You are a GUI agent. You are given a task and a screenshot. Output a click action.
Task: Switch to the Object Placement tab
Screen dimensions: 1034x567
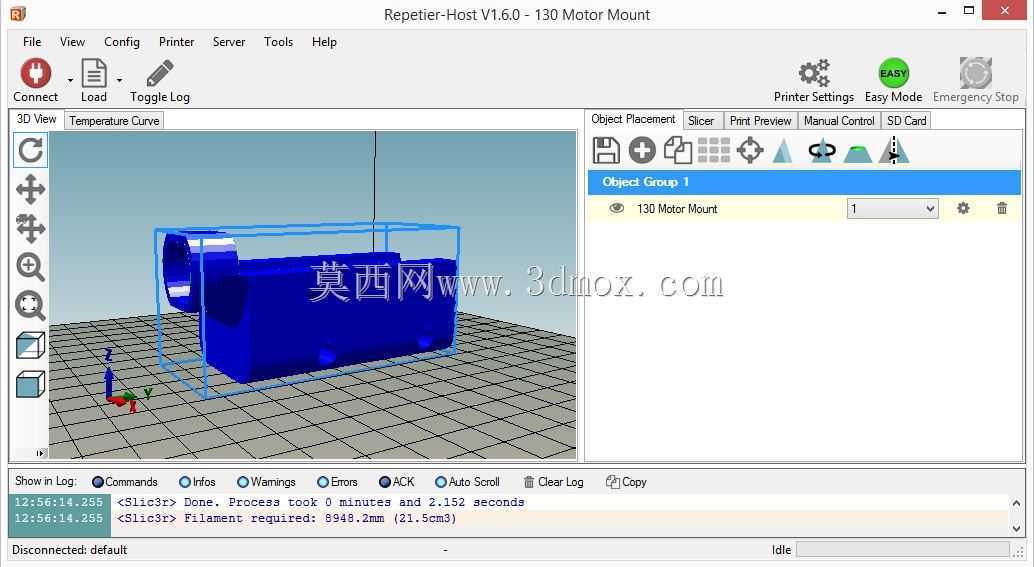point(633,119)
